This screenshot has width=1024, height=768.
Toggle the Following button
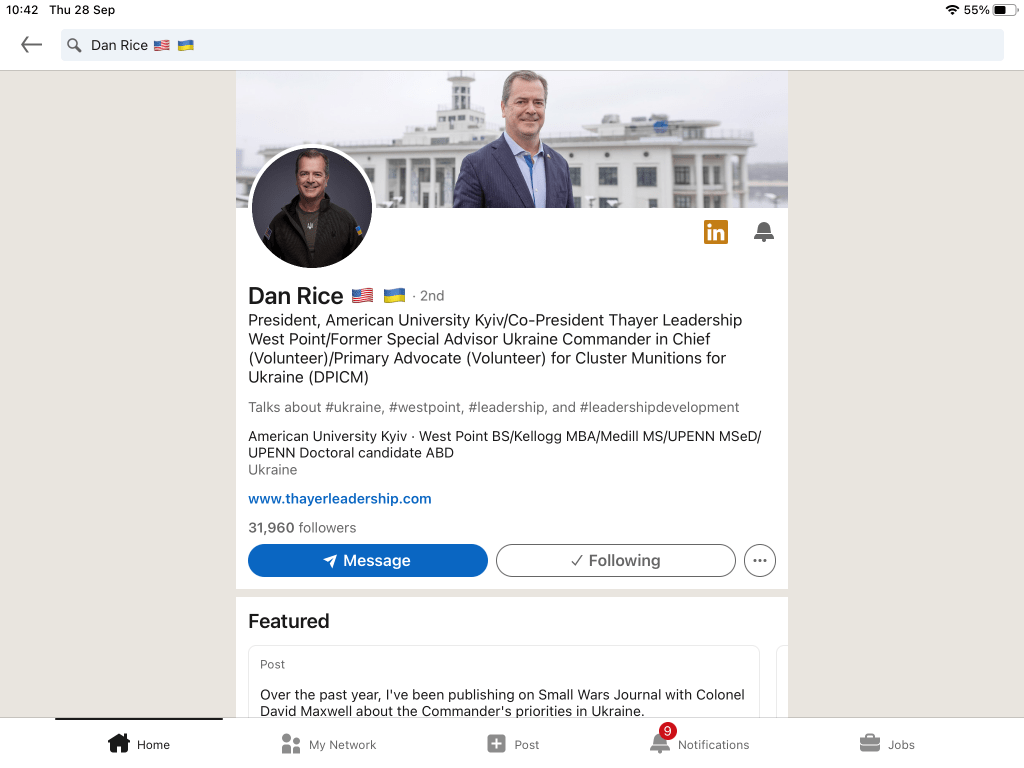pos(616,560)
